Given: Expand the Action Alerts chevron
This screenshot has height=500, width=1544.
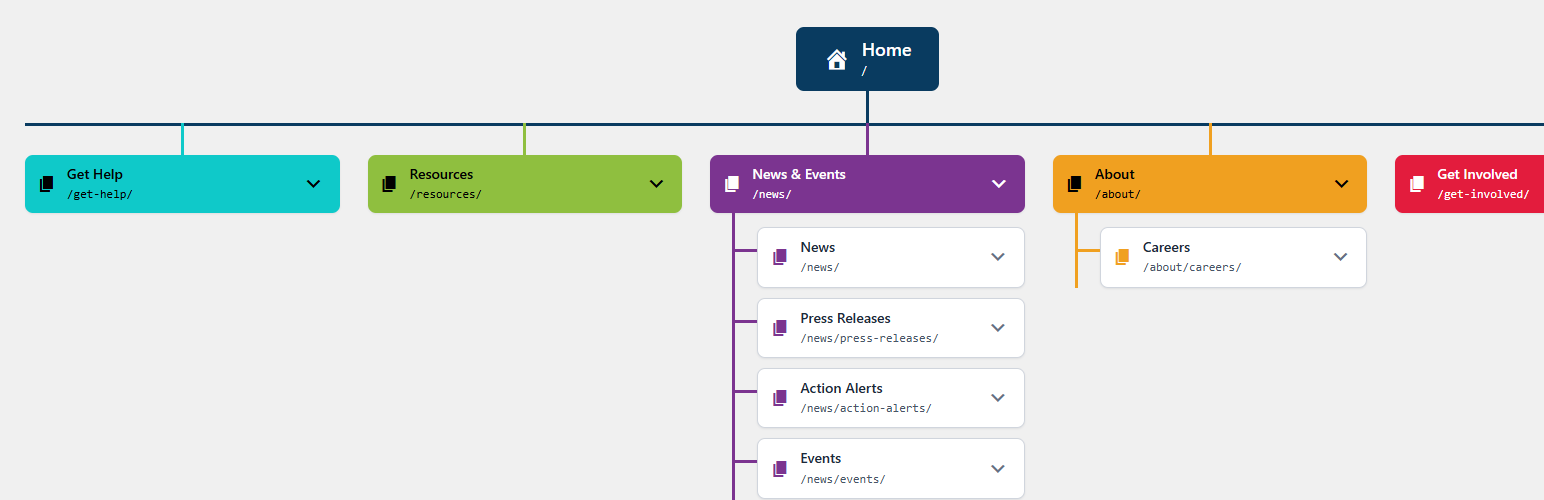Looking at the screenshot, I should click(x=997, y=398).
